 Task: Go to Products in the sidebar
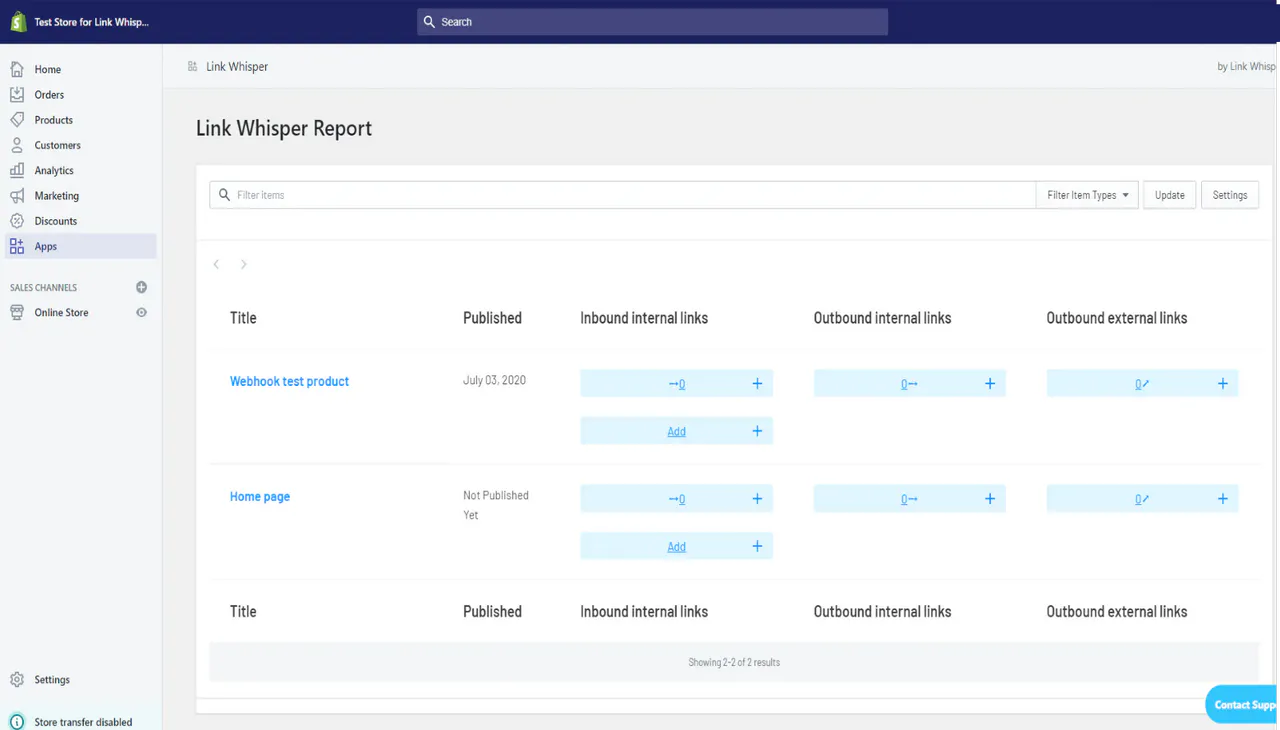click(x=53, y=120)
